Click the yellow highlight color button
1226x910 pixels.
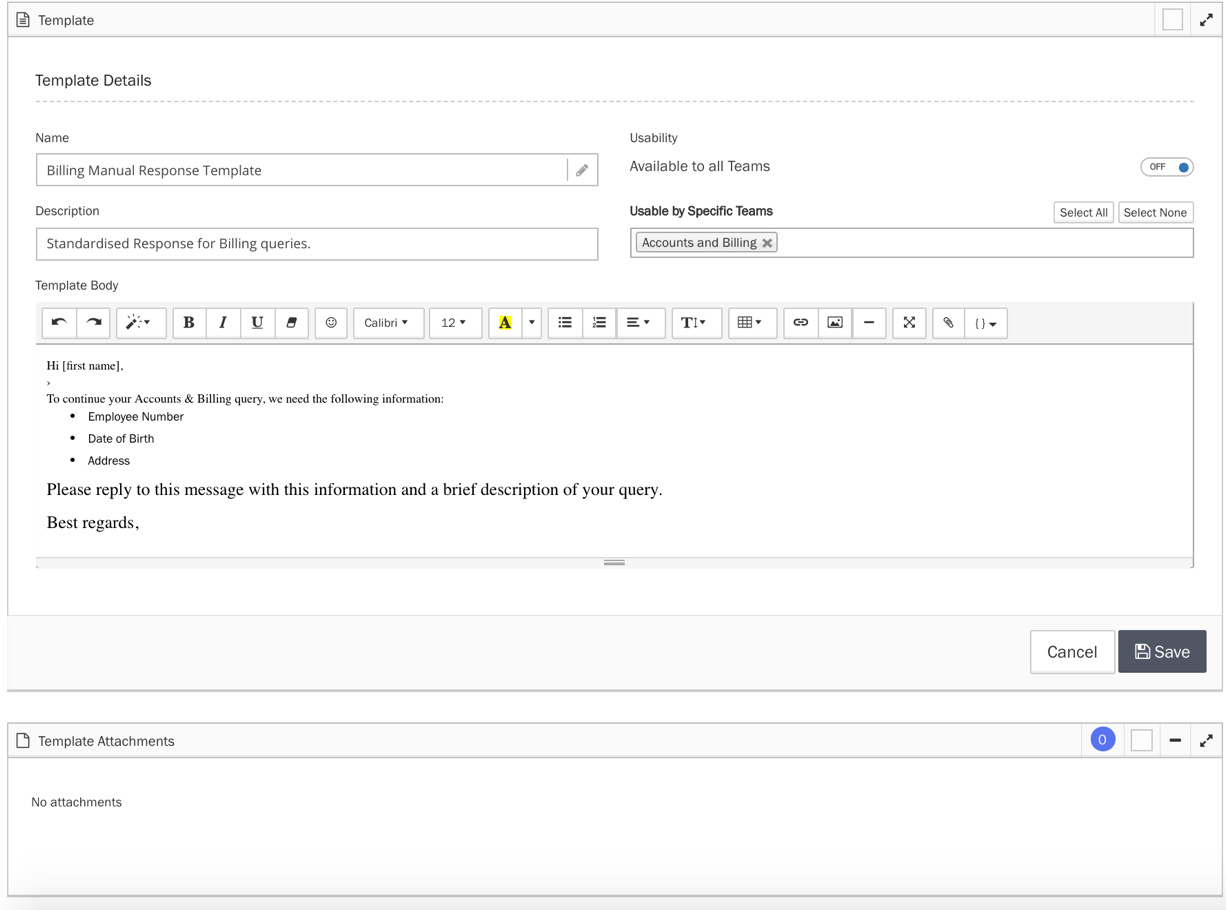505,323
